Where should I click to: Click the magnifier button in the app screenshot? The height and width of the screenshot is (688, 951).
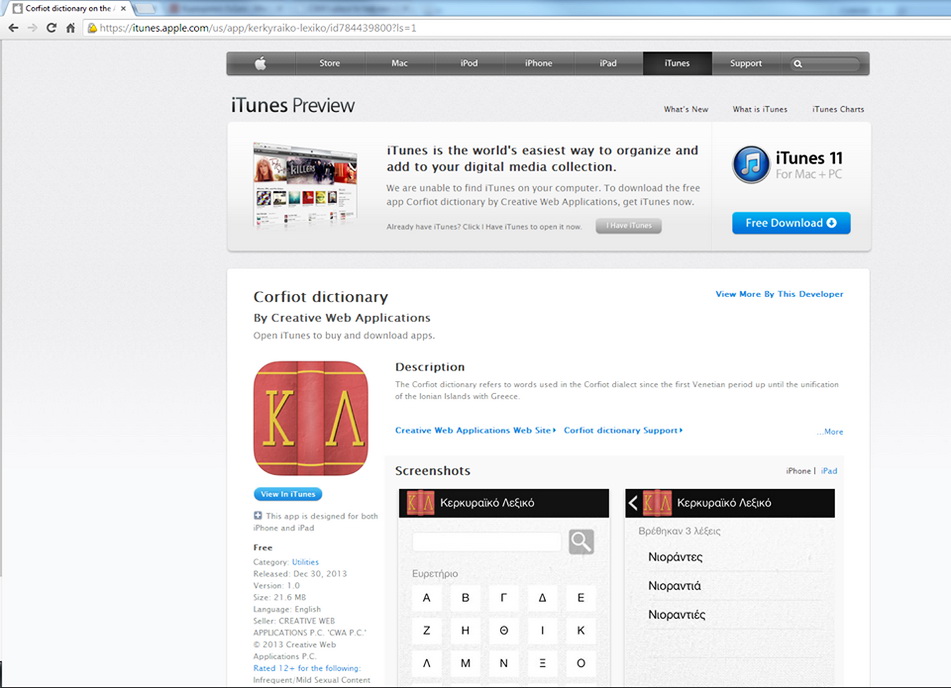coord(581,541)
